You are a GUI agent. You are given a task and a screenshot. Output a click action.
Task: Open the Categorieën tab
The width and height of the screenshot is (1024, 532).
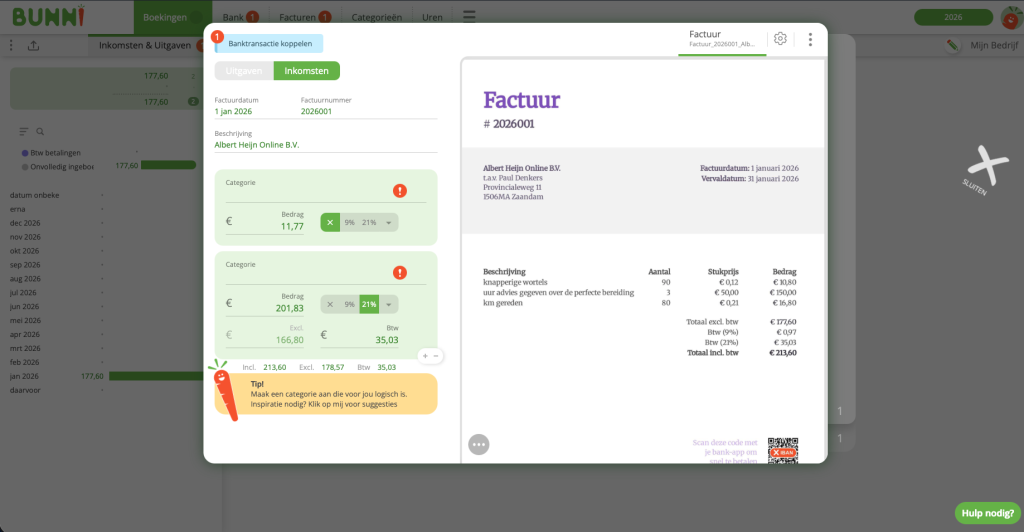377,17
